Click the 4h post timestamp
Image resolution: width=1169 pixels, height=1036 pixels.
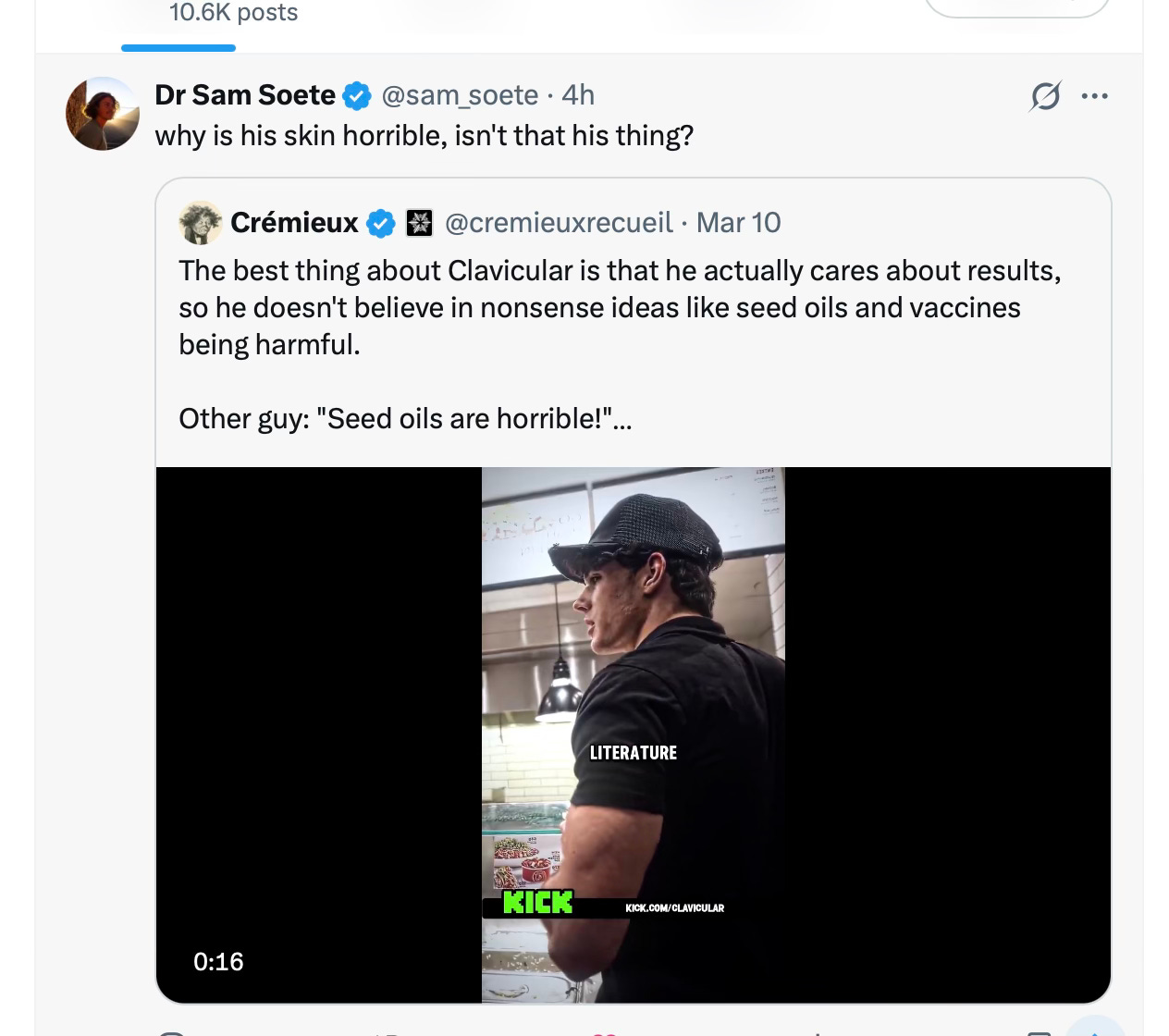pyautogui.click(x=578, y=95)
